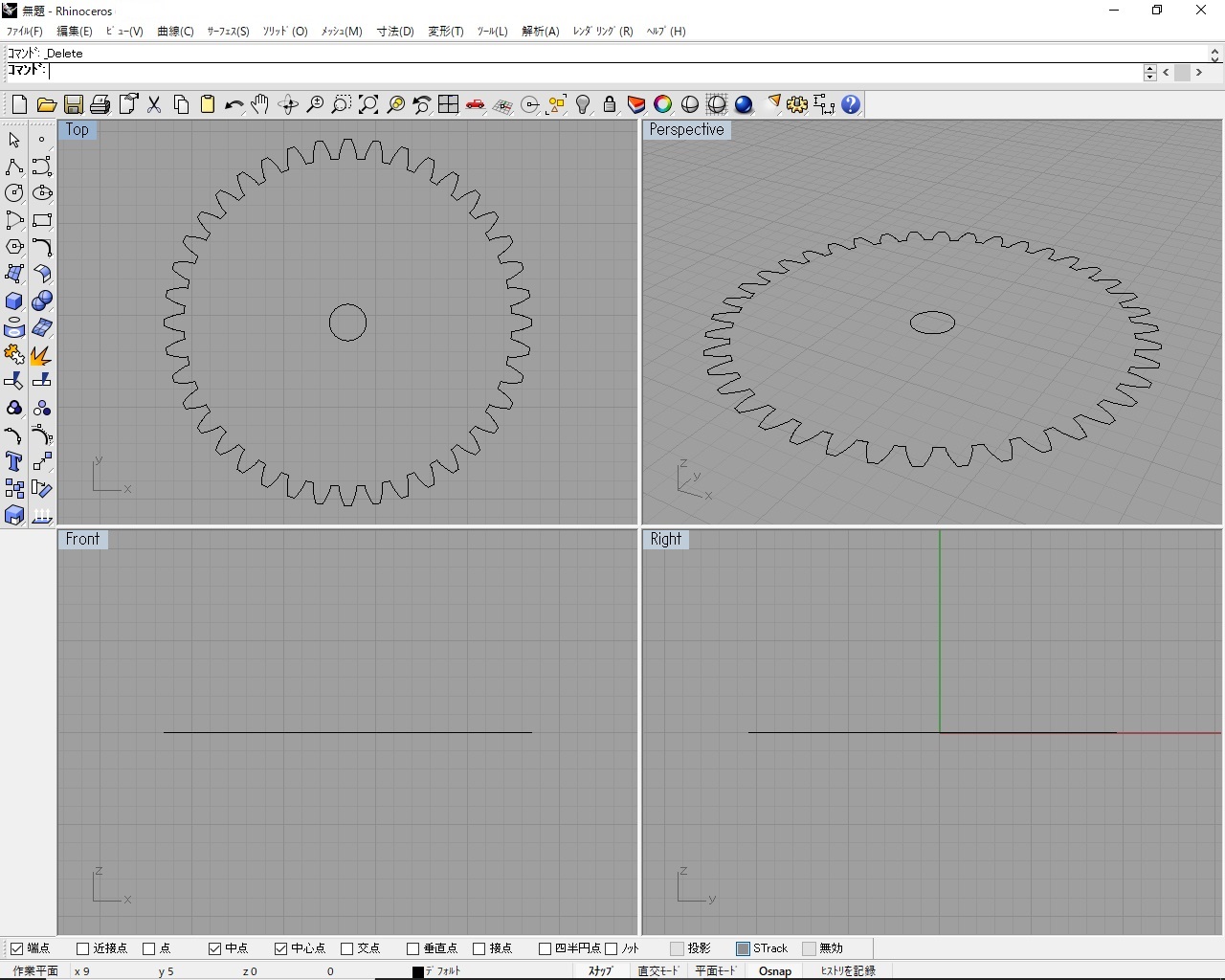Screen dimensions: 1225x980
Task: Select the Ellipse tool
Action: 41,193
